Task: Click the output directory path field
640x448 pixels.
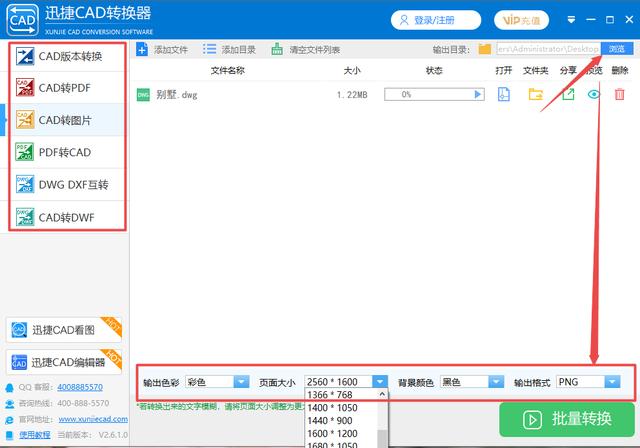Action: click(x=548, y=49)
